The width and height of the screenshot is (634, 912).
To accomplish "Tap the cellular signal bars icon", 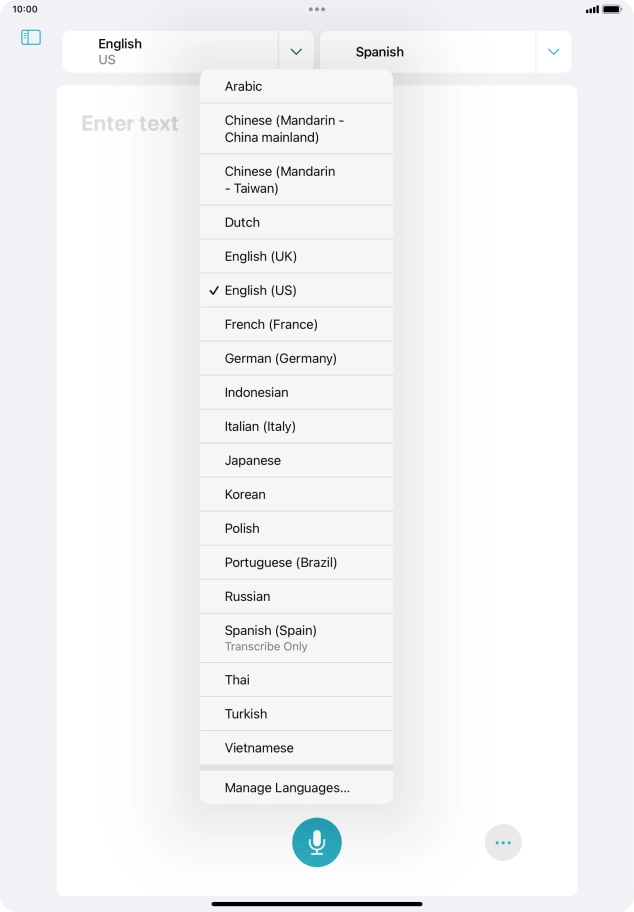I will [x=592, y=9].
